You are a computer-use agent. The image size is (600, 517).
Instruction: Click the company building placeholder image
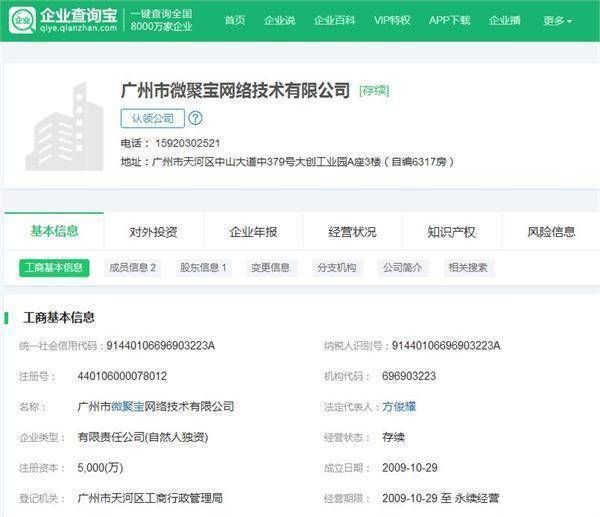[64, 127]
